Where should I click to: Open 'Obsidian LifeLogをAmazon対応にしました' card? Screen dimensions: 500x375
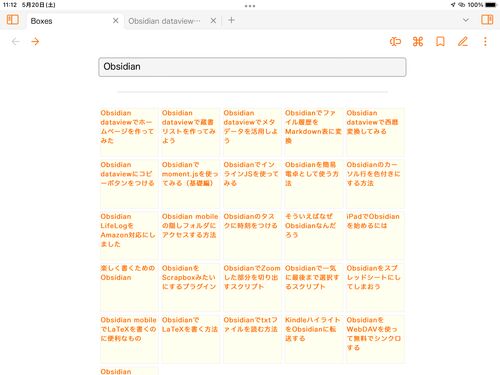coord(129,235)
